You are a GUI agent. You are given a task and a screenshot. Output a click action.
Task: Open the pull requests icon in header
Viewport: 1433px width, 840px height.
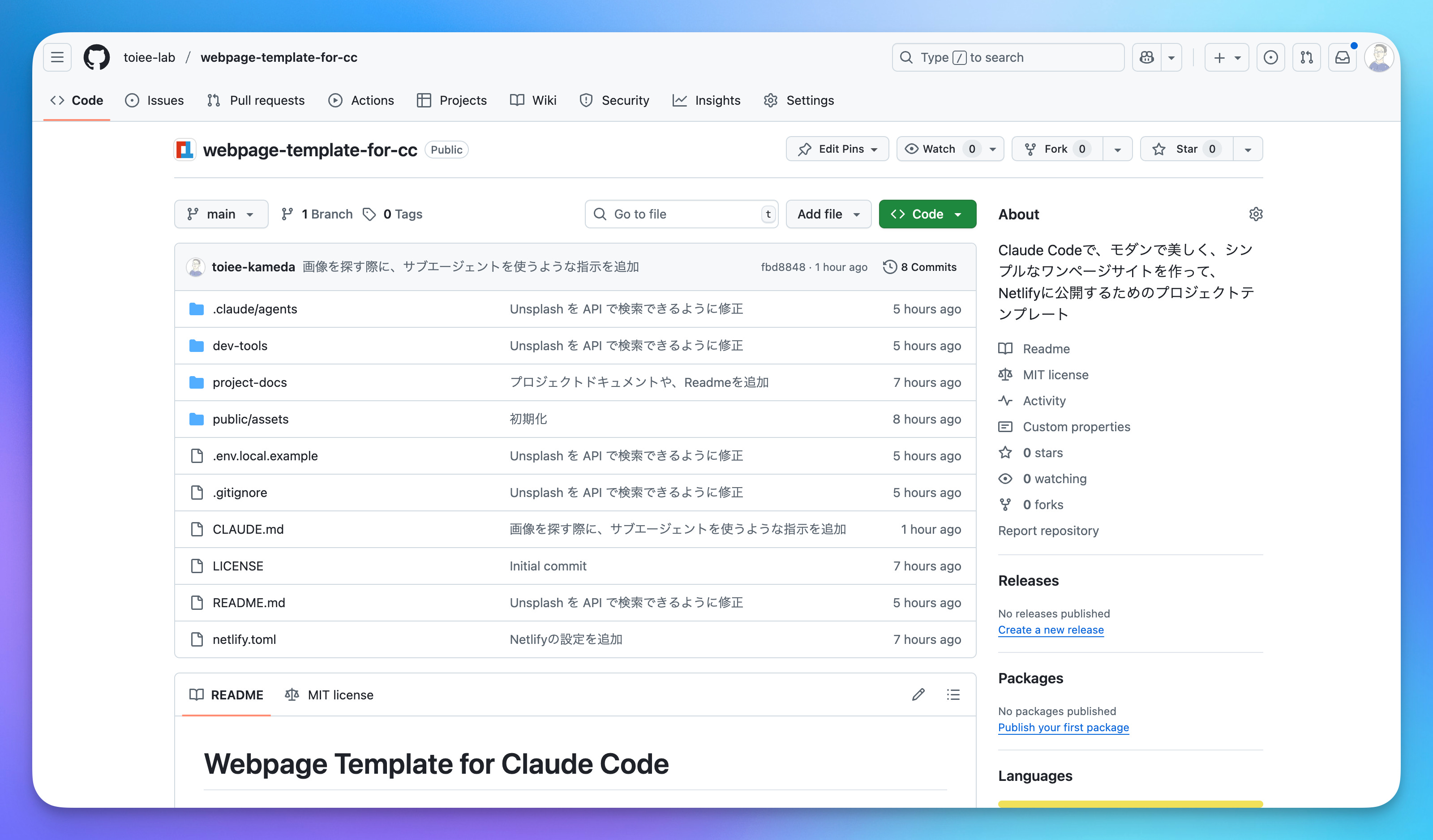click(x=1306, y=57)
